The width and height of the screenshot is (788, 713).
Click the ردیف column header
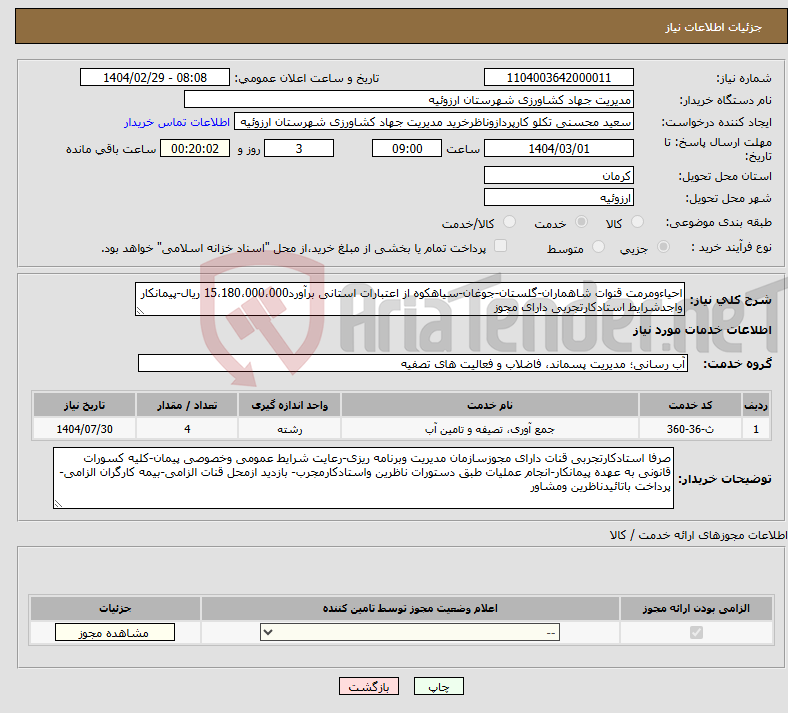tap(756, 405)
